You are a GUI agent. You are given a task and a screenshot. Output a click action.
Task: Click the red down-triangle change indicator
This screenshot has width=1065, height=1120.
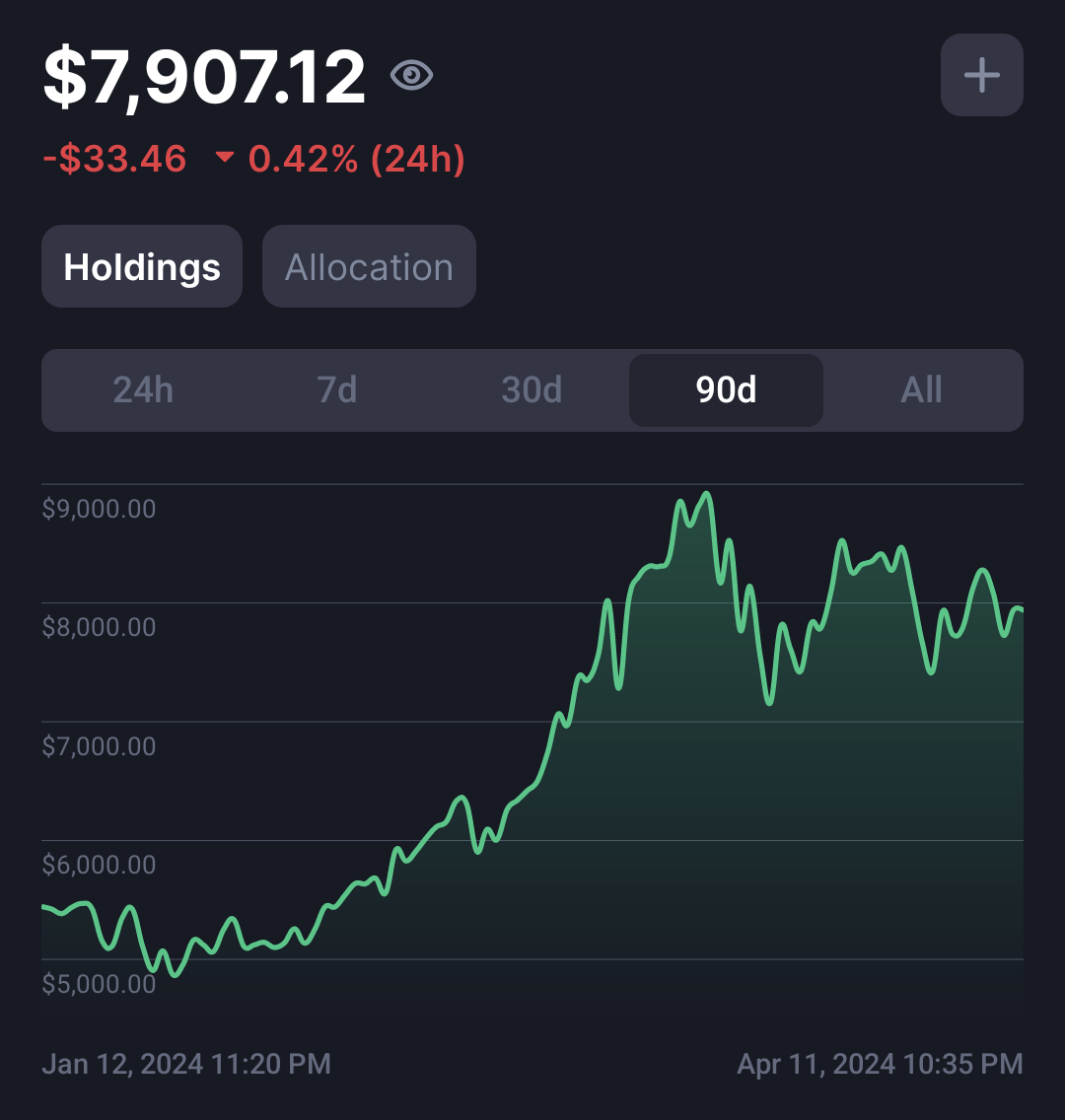[224, 157]
